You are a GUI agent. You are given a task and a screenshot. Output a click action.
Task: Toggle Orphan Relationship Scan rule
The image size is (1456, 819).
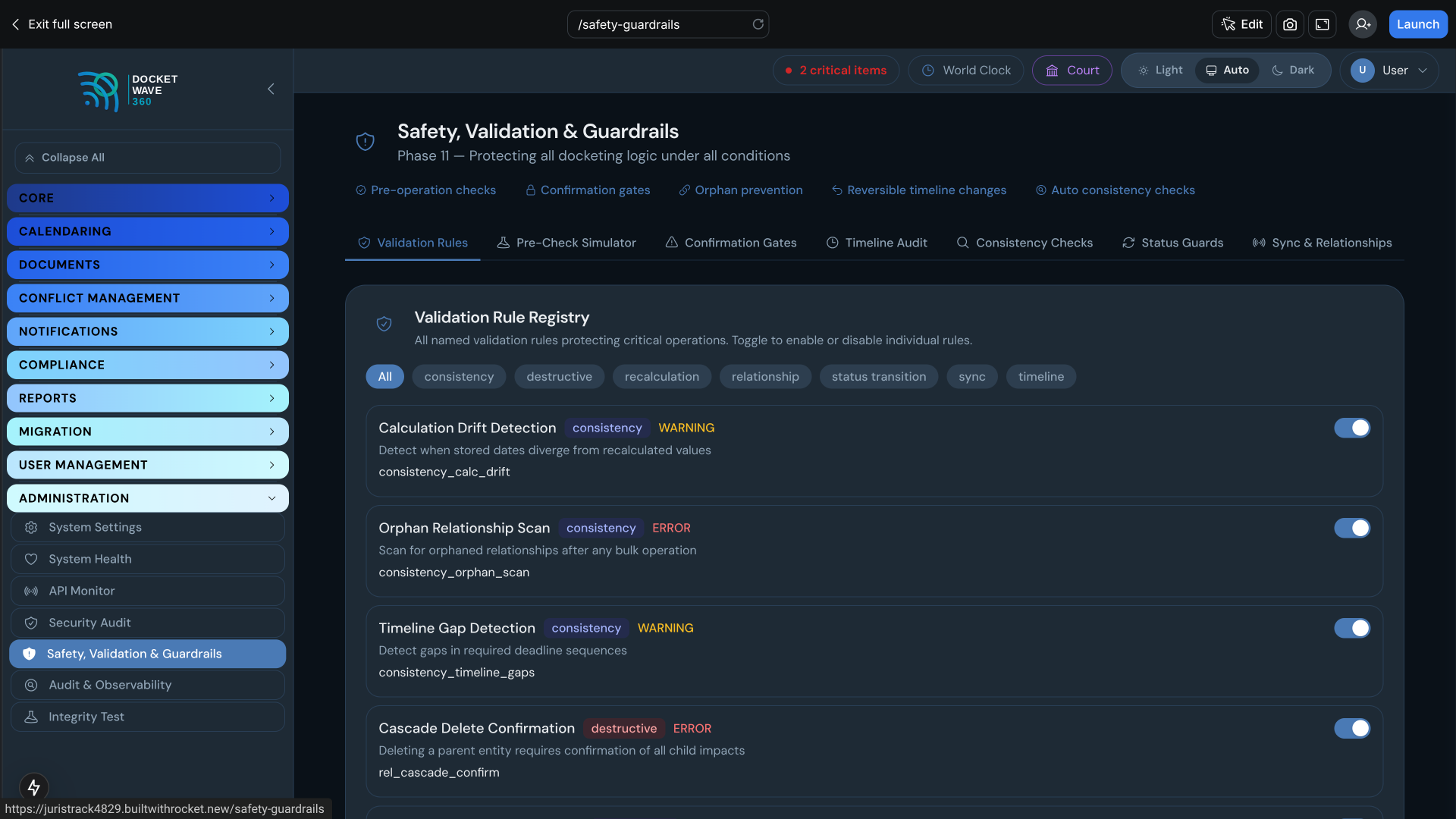[1352, 528]
